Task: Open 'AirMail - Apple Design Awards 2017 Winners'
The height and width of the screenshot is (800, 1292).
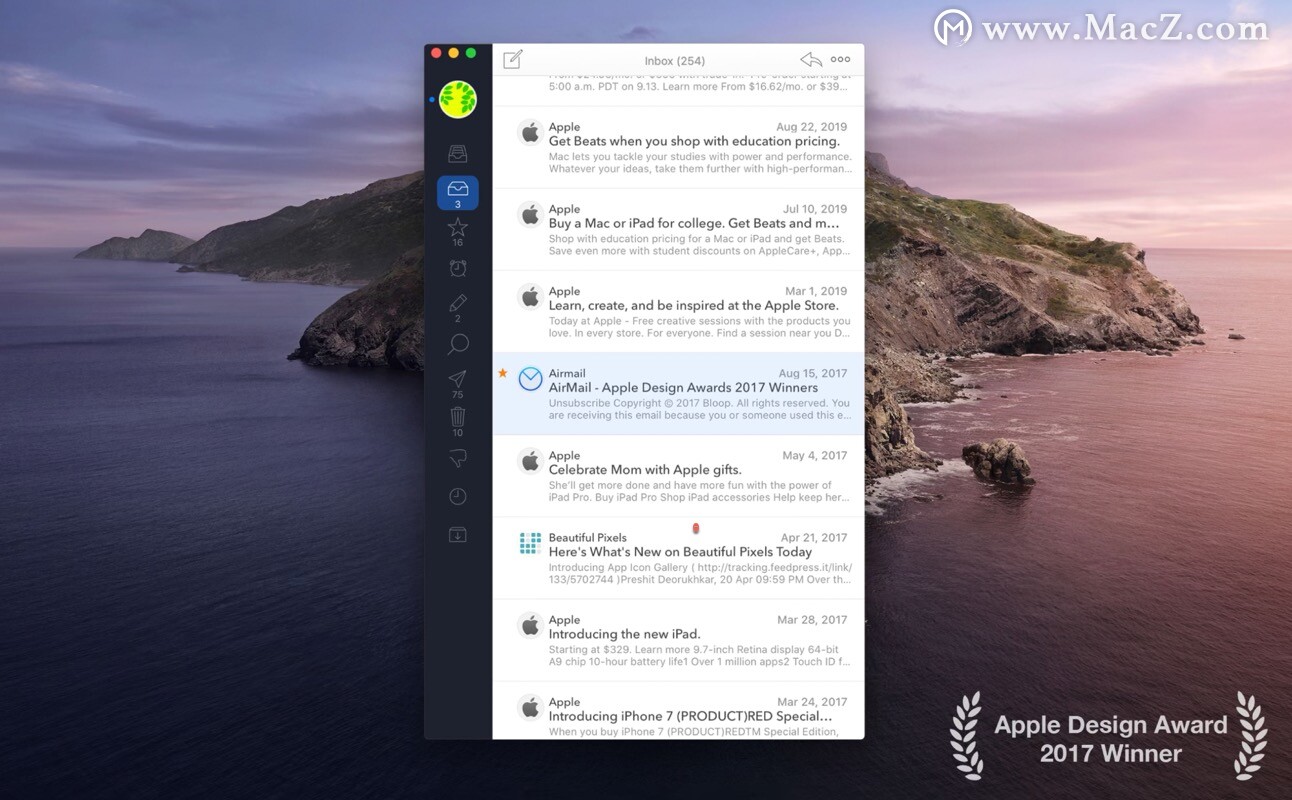Action: point(678,393)
